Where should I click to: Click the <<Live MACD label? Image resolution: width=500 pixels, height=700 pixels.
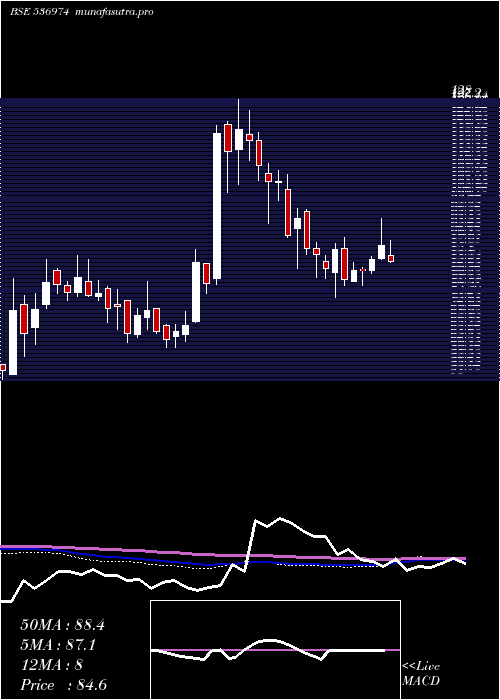pos(421,674)
